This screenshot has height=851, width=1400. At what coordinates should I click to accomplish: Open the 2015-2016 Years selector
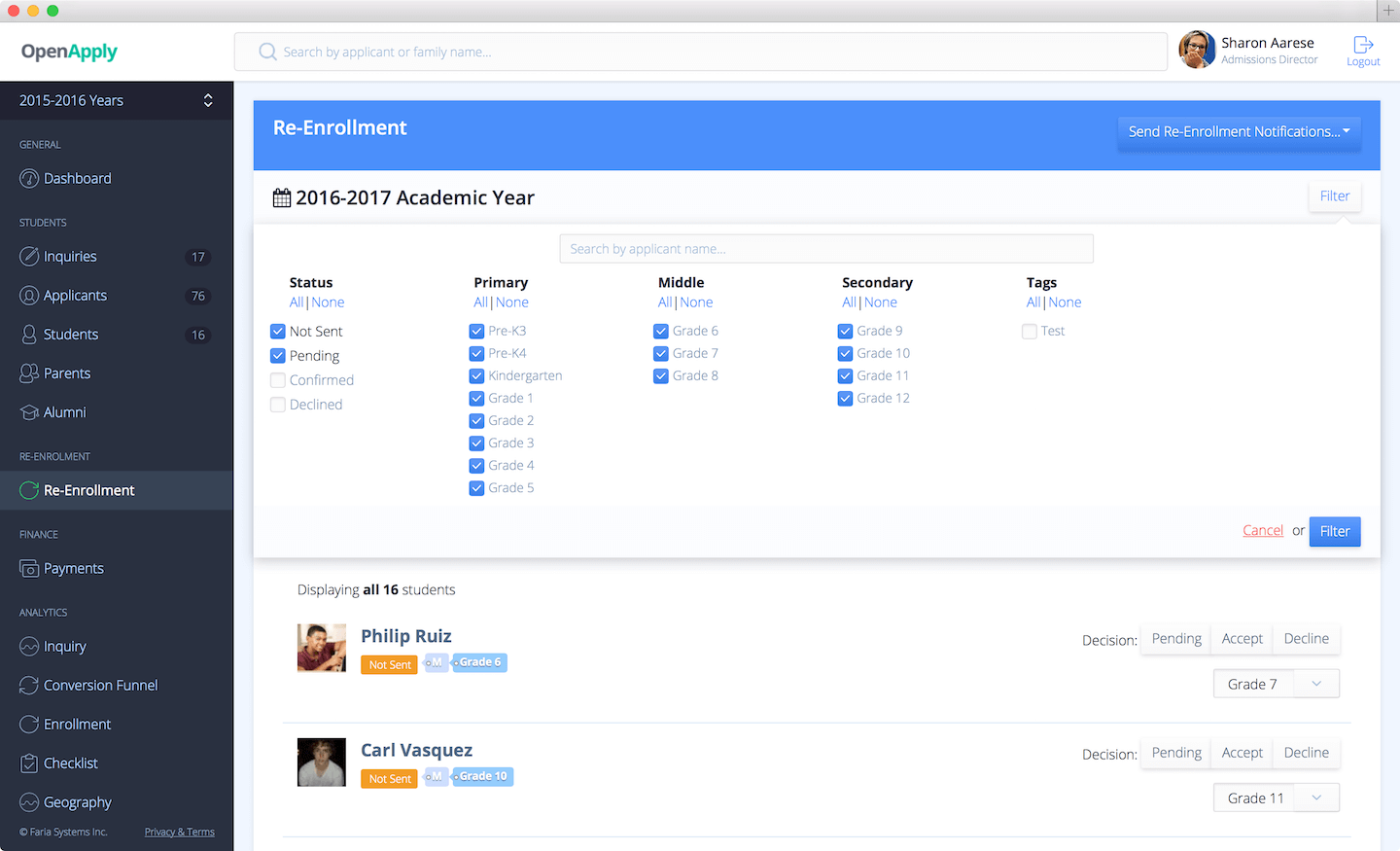117,100
